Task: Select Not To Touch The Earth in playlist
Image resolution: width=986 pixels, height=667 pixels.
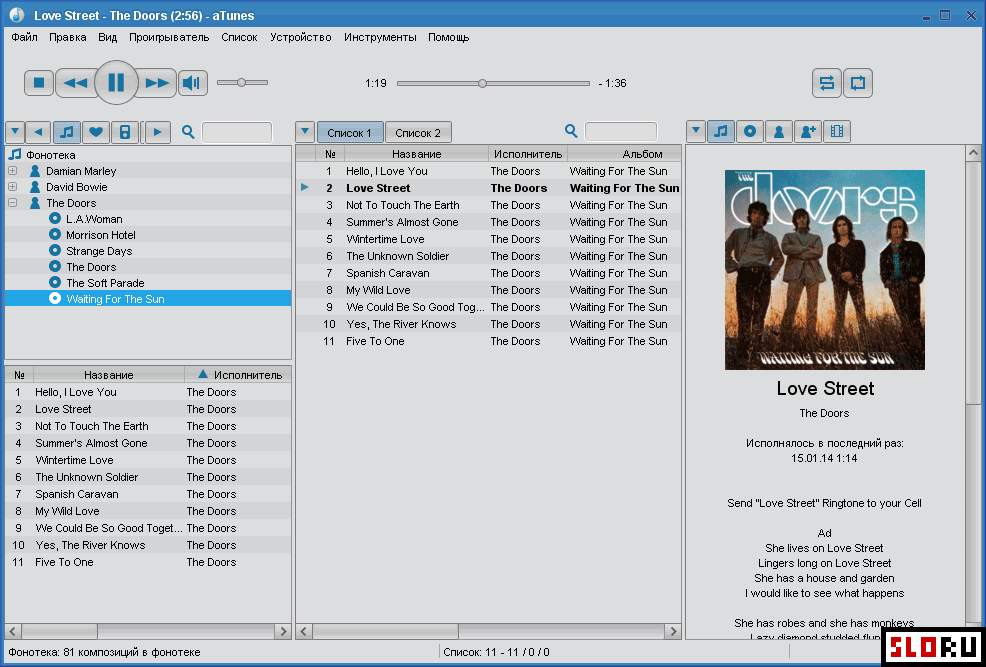Action: pyautogui.click(x=489, y=205)
